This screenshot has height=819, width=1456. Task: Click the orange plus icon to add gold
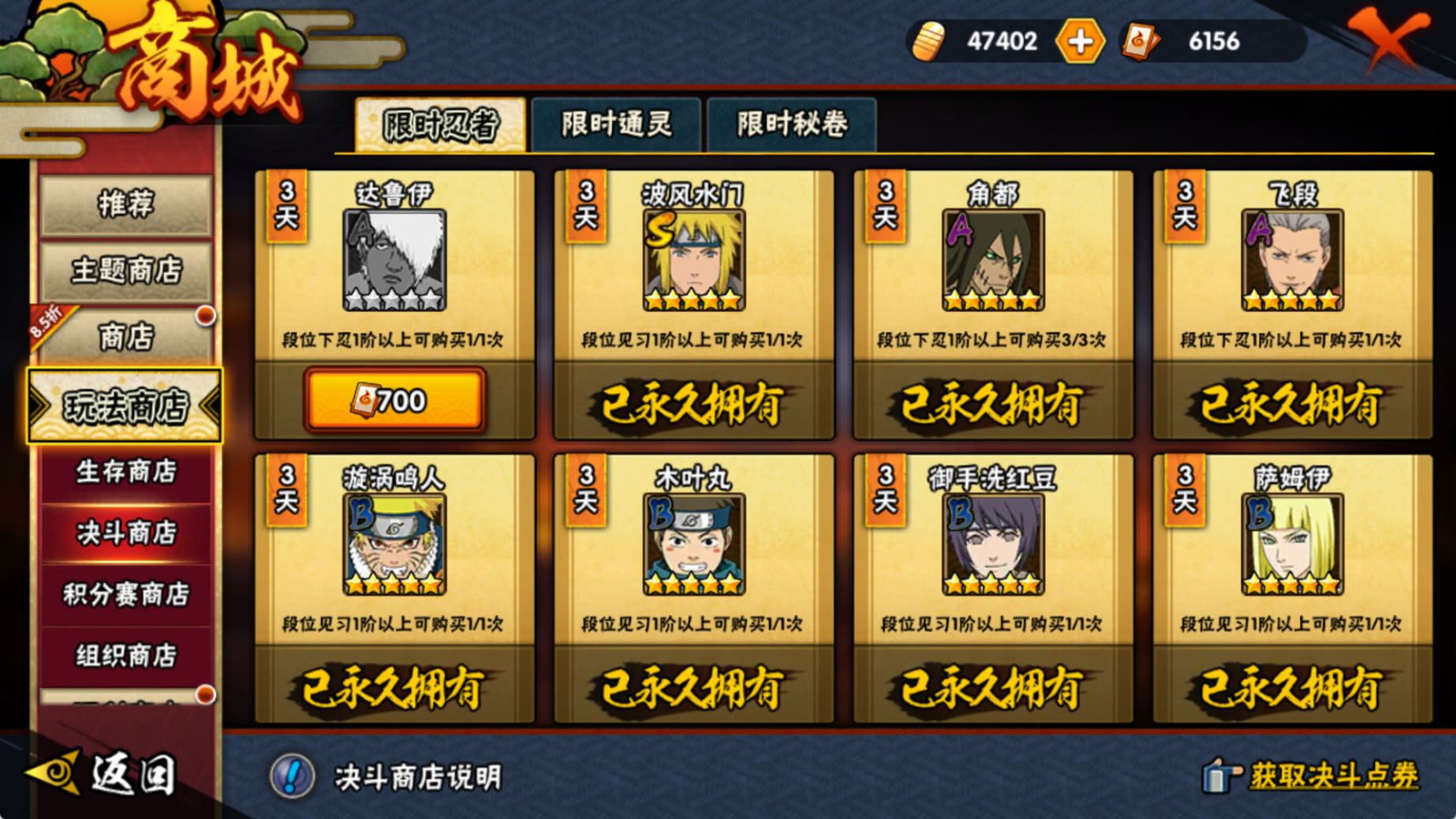tap(1080, 41)
